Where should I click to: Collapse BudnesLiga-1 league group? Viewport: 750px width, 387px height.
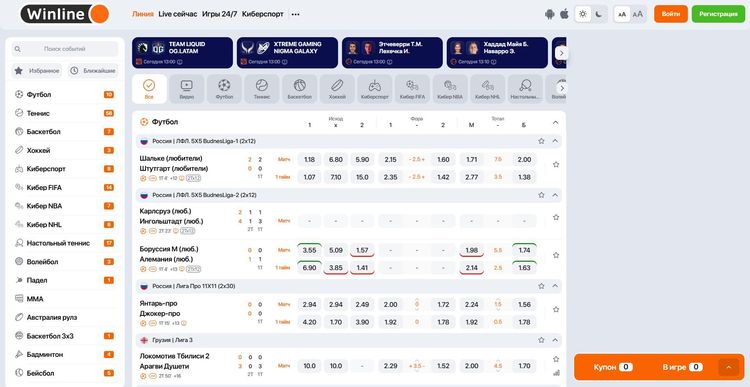555,141
